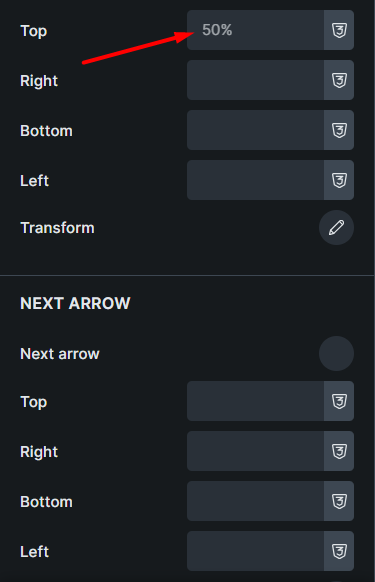Focus the first Bottom position input
Image resolution: width=375 pixels, height=582 pixels.
[255, 130]
